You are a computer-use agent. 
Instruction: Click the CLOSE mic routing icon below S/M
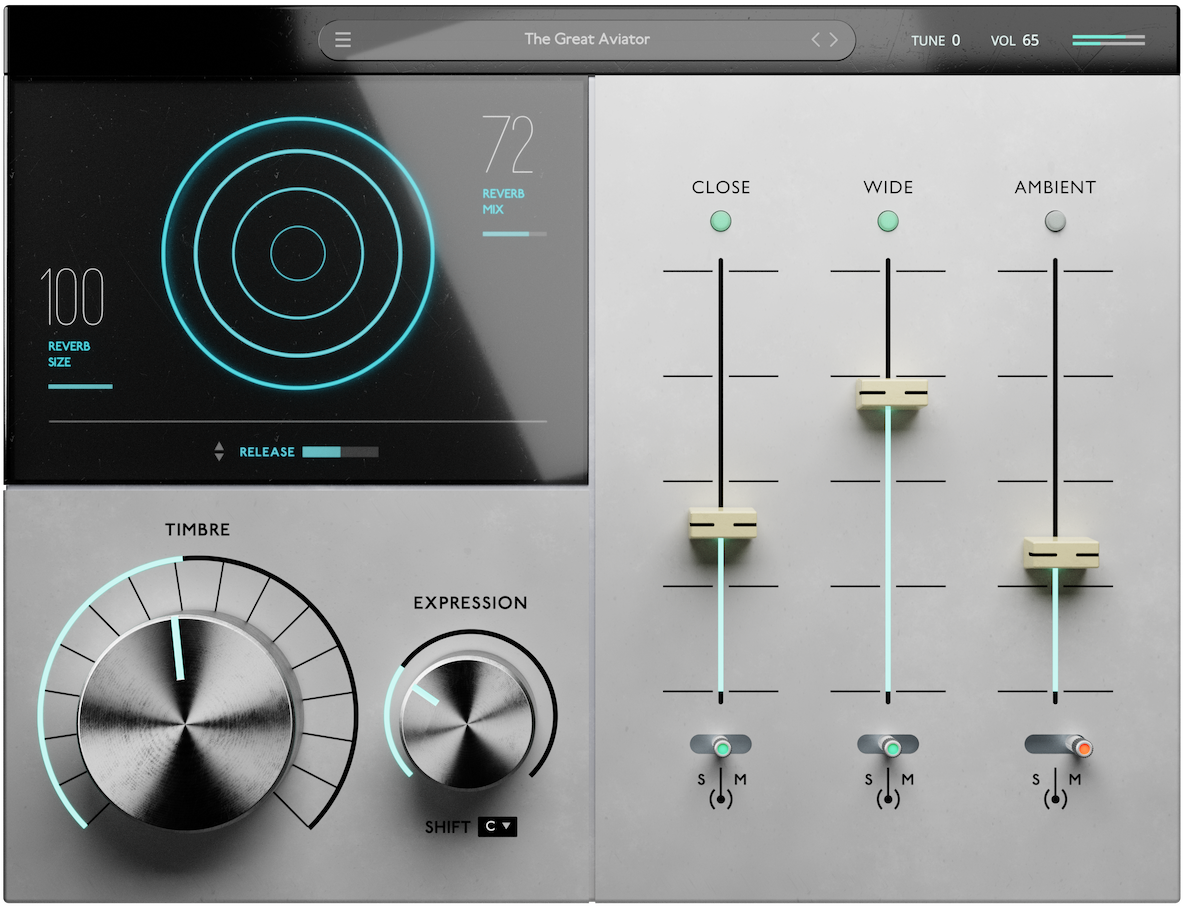720,800
